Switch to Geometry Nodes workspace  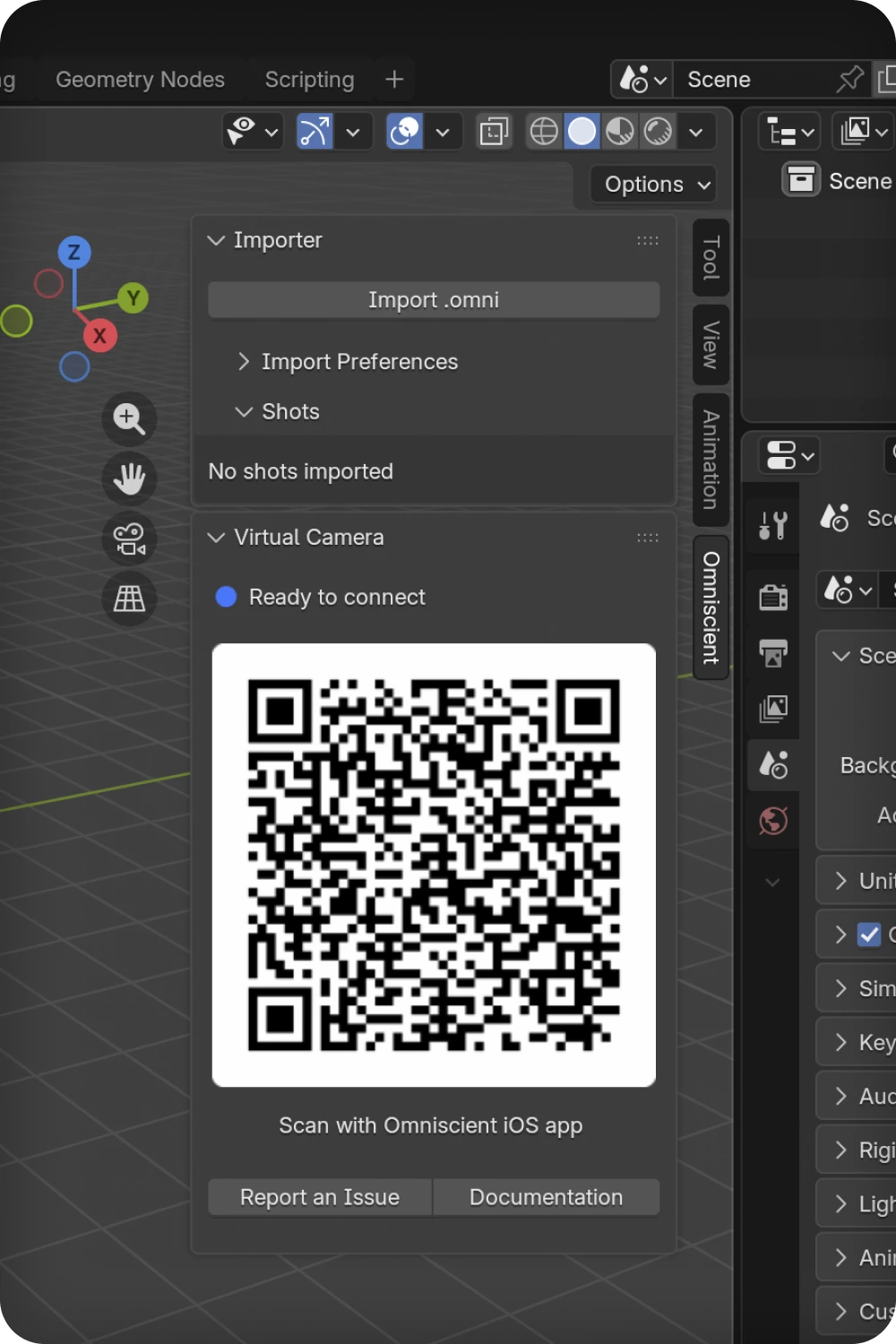click(140, 80)
